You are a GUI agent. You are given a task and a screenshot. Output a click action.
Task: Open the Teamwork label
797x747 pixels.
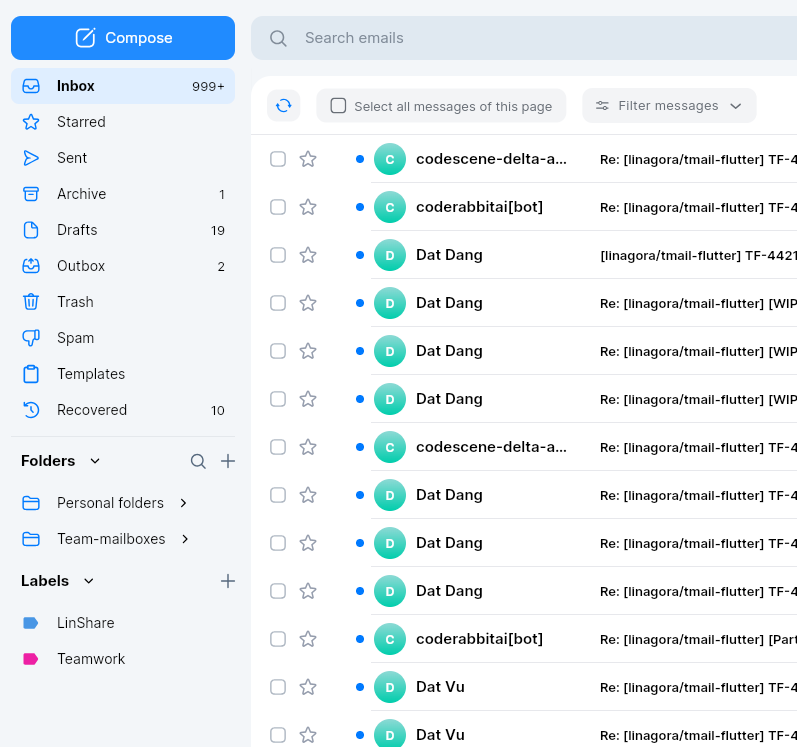[122, 659]
